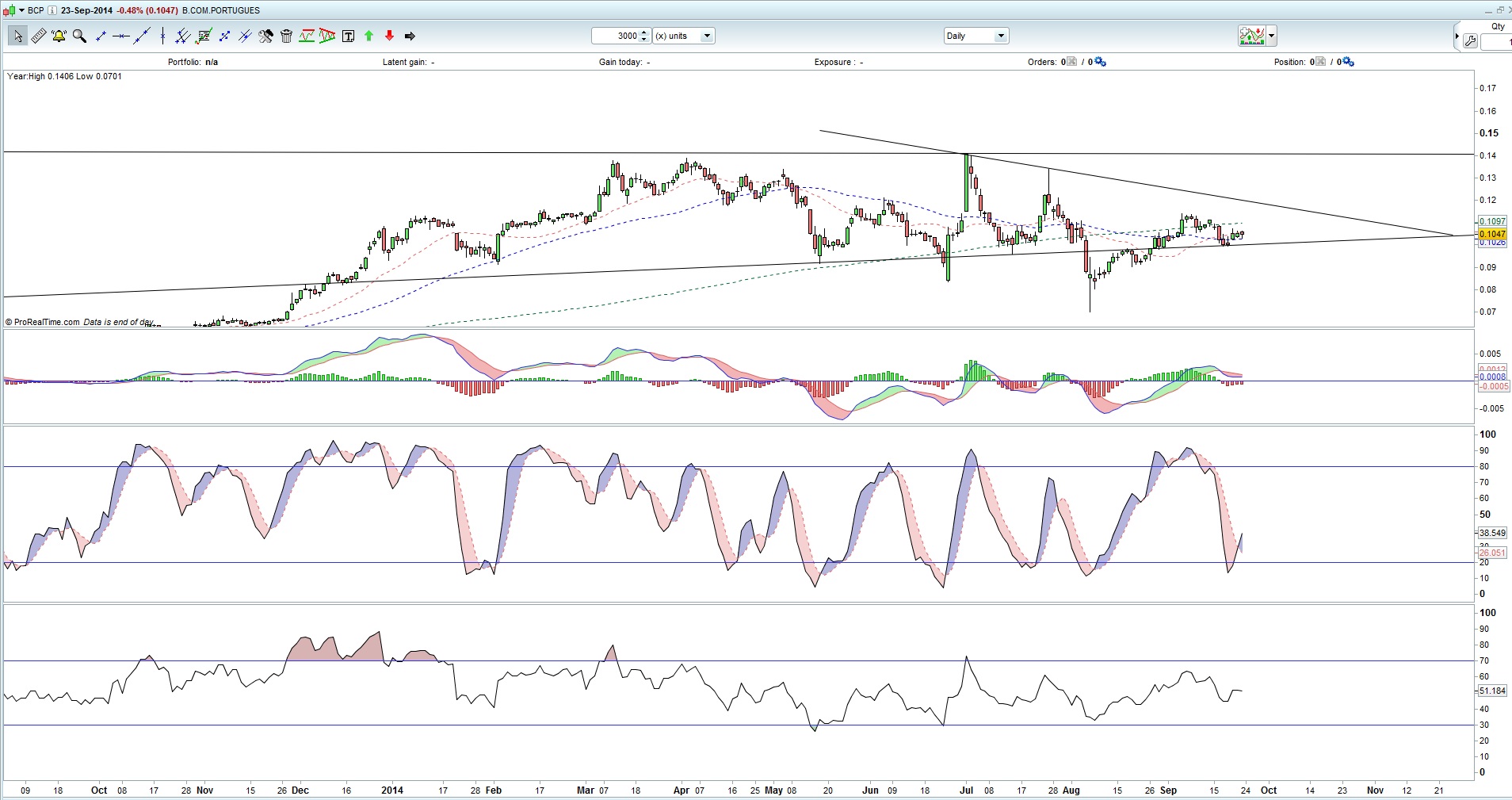Open the Orders settings gear icon
The image size is (1512, 800).
[1100, 62]
